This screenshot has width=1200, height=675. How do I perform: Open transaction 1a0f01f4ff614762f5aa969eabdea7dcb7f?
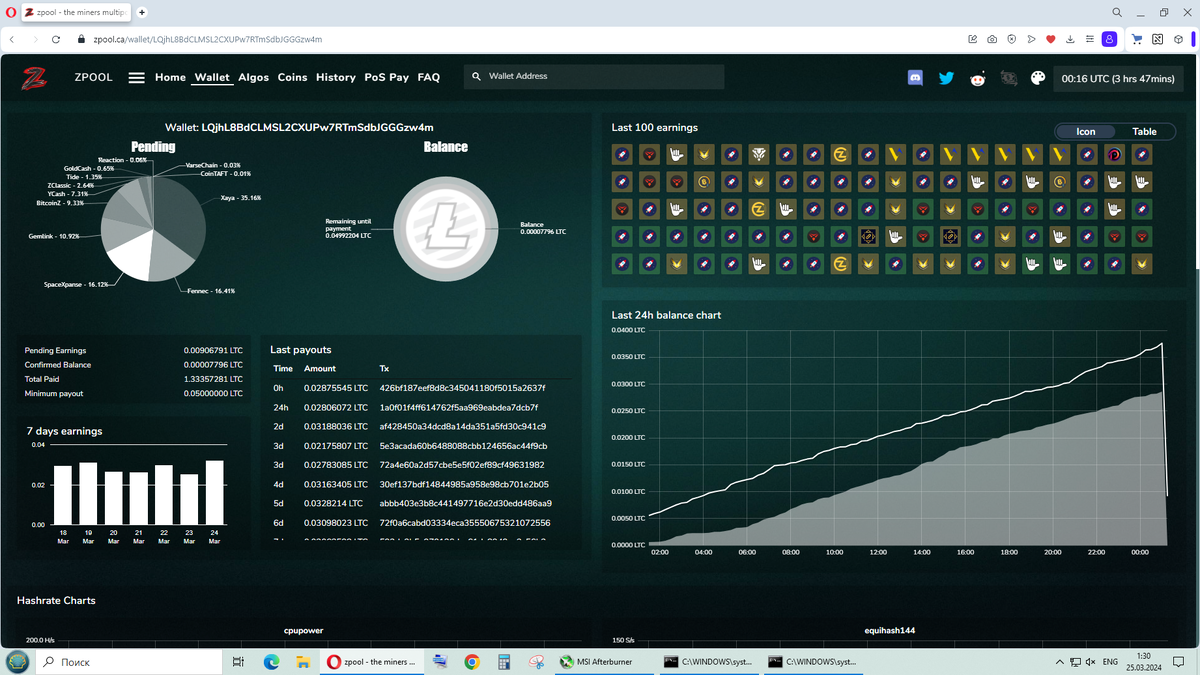[459, 407]
